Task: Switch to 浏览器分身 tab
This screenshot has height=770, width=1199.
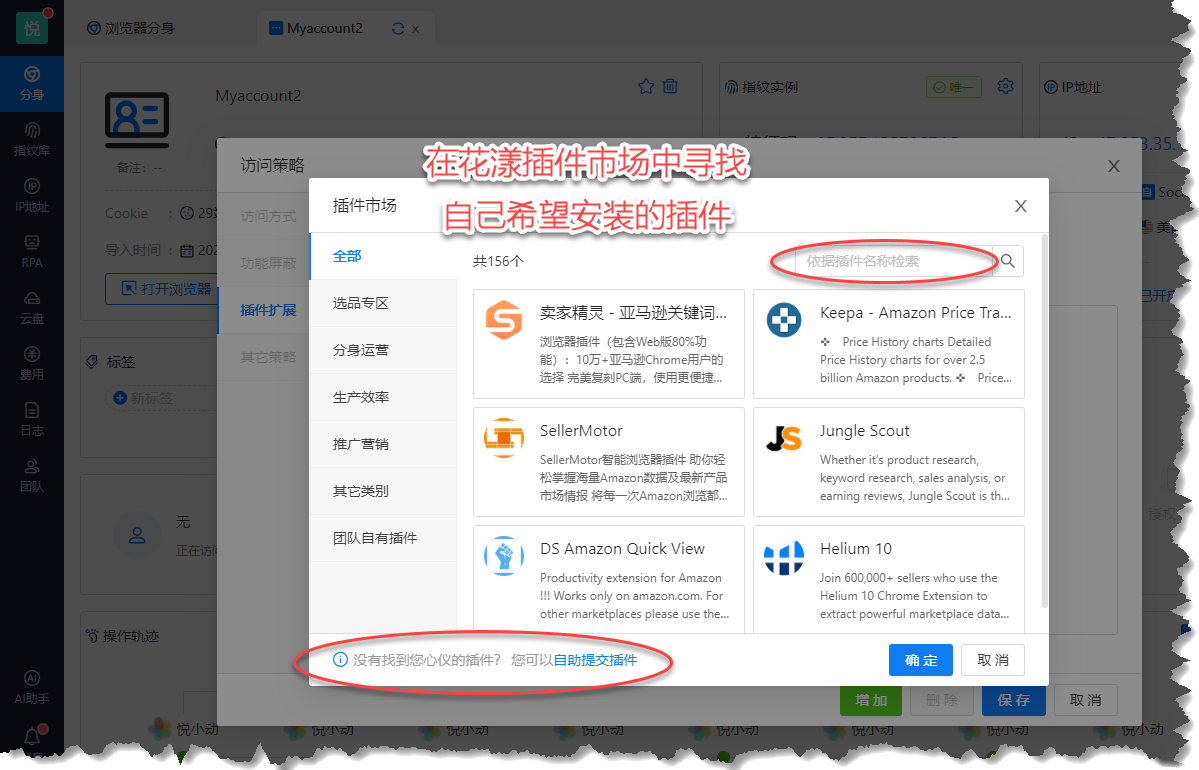Action: pyautogui.click(x=131, y=28)
